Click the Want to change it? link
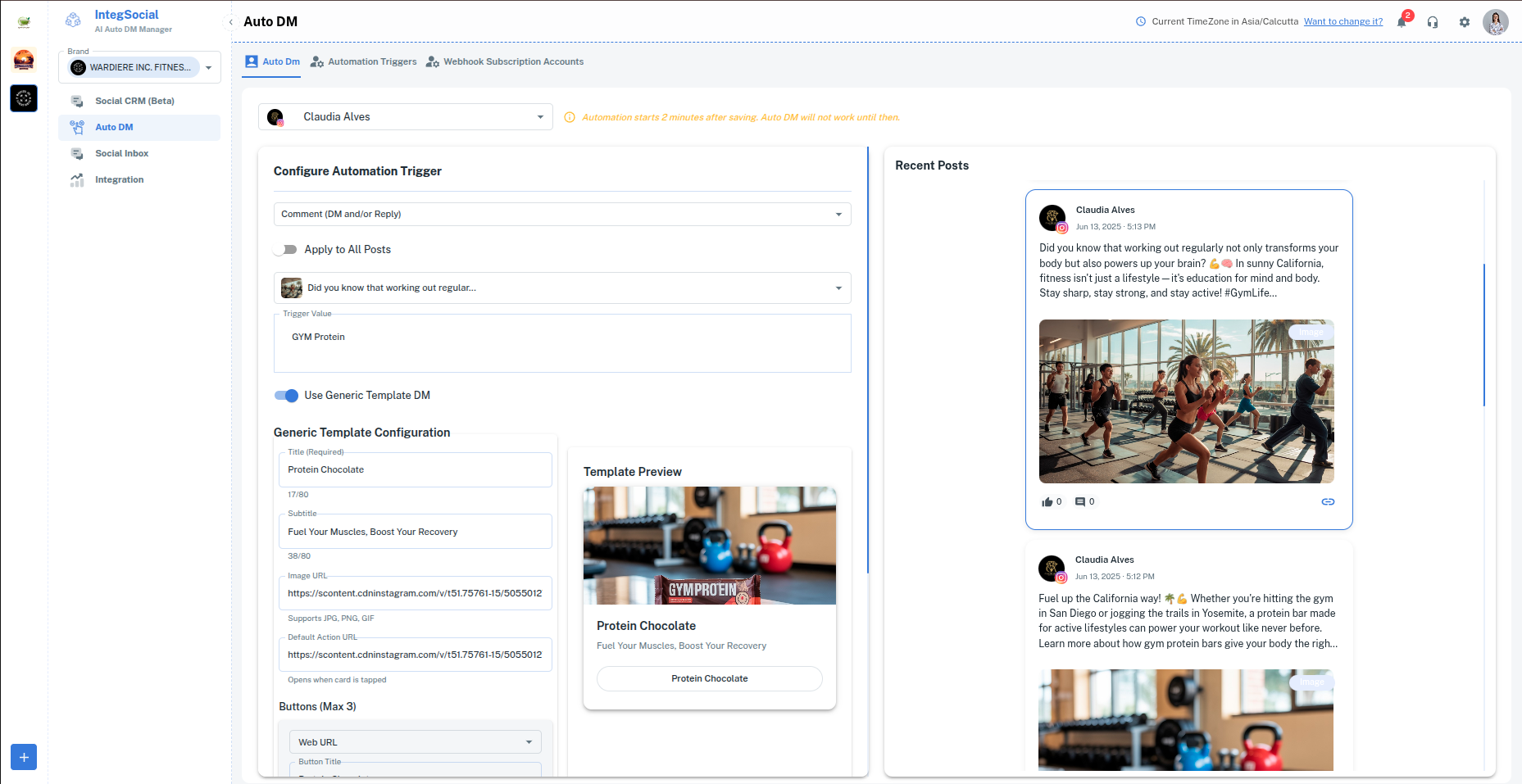The width and height of the screenshot is (1522, 784). [1343, 21]
